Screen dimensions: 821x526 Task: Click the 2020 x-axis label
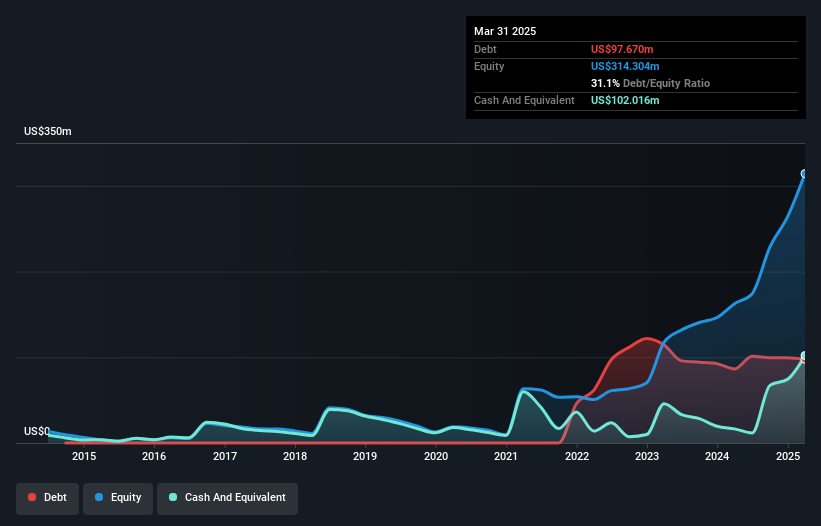click(436, 456)
